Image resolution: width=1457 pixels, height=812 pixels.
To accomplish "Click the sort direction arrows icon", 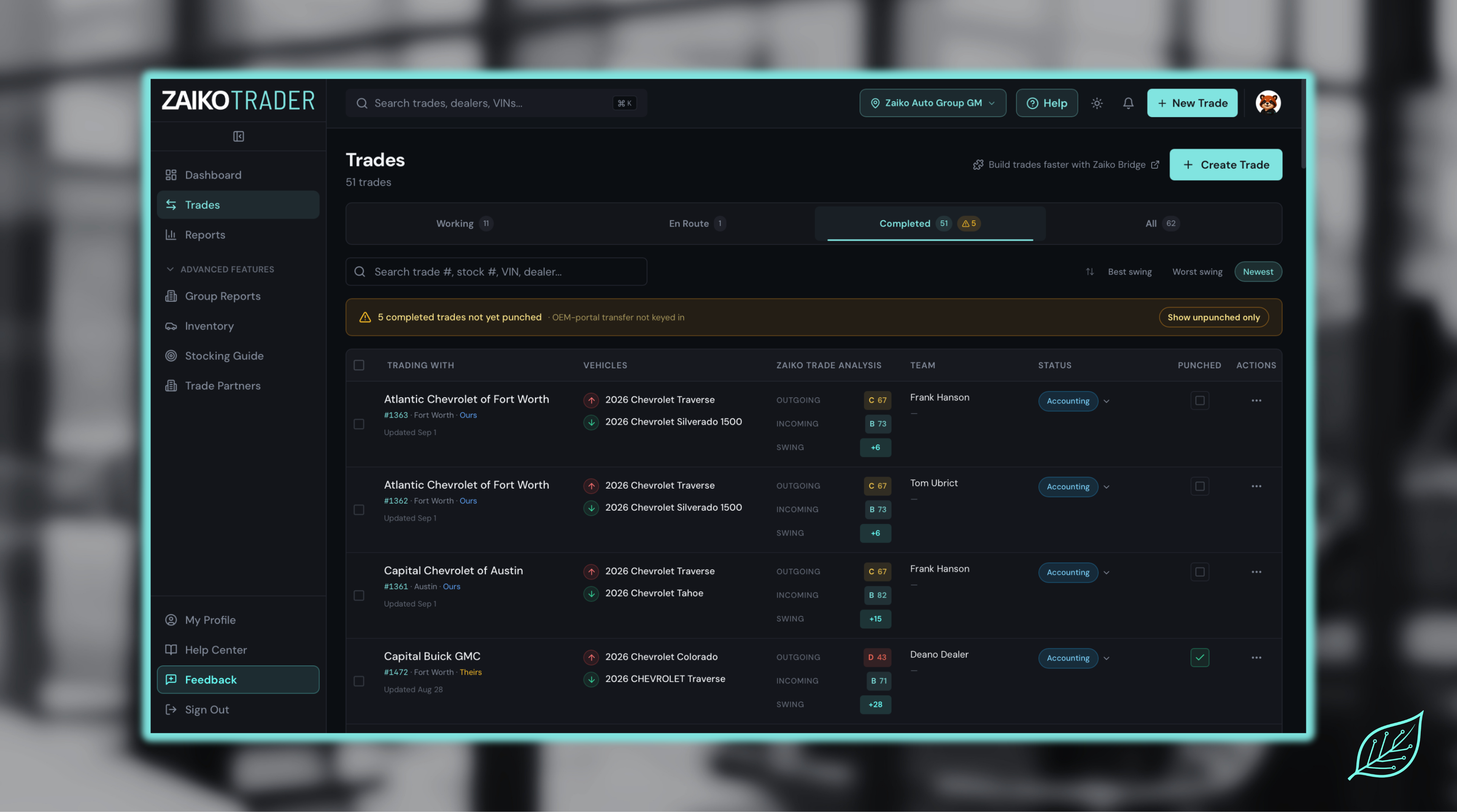I will 1089,272.
